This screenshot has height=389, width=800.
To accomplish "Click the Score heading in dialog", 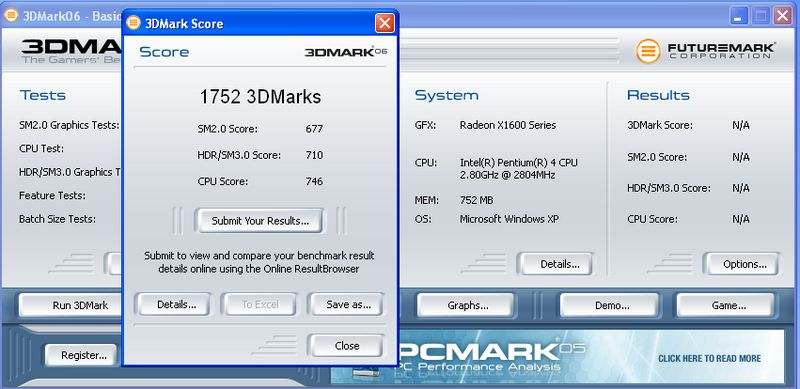I will 164,52.
